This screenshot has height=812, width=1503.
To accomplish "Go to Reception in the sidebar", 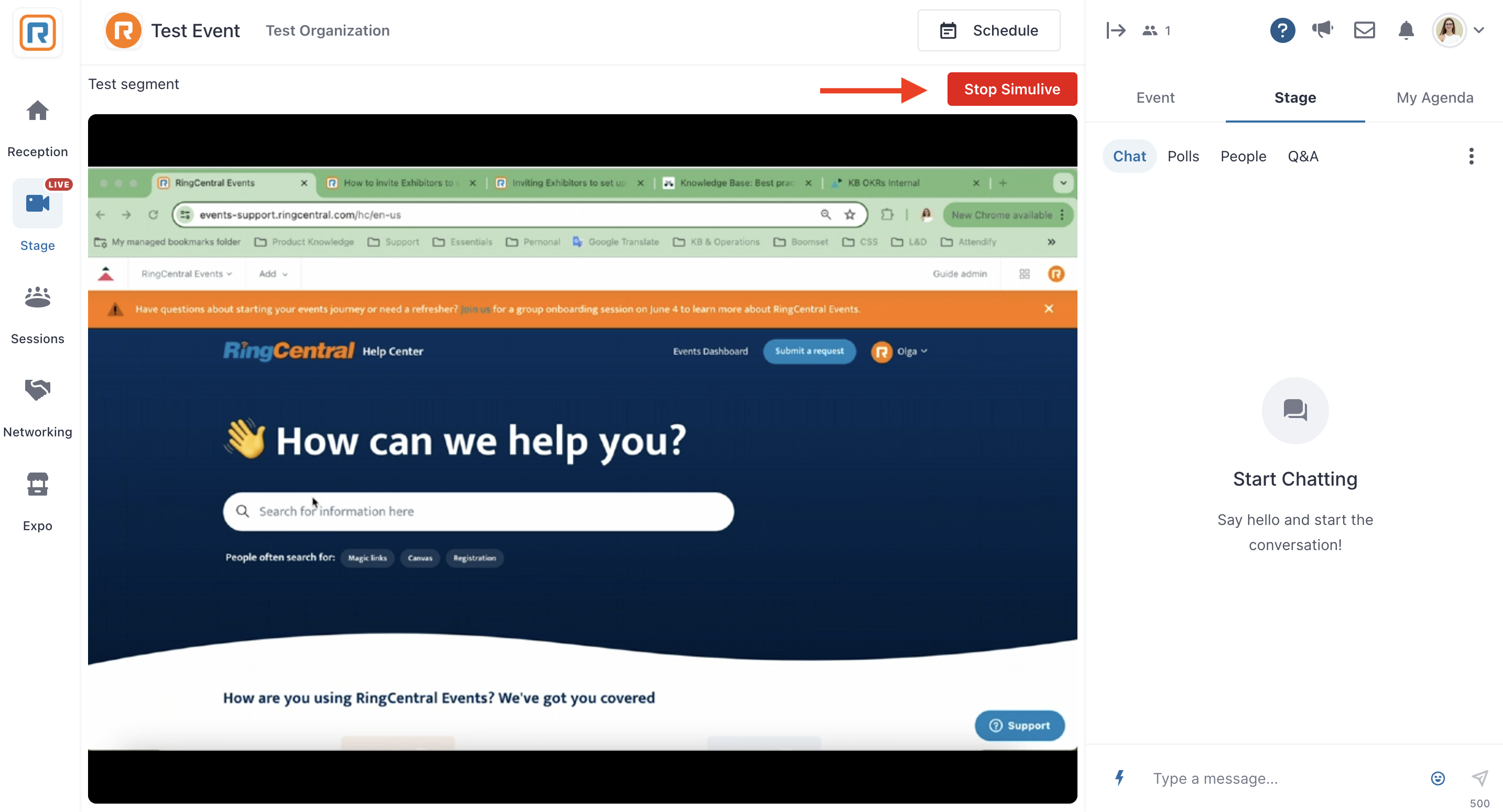I will 37,128.
